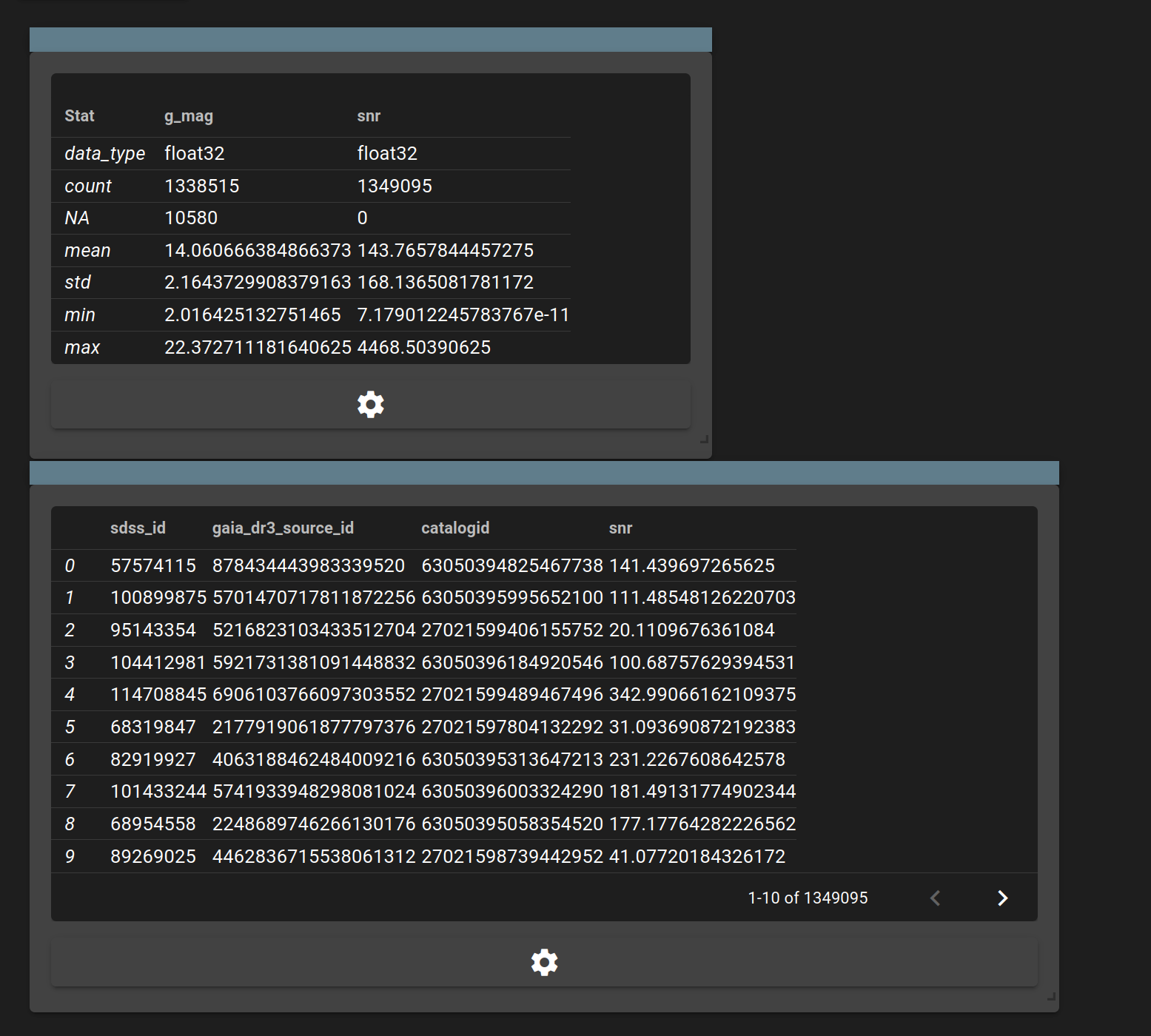
Task: Select the std row label
Action: click(78, 282)
